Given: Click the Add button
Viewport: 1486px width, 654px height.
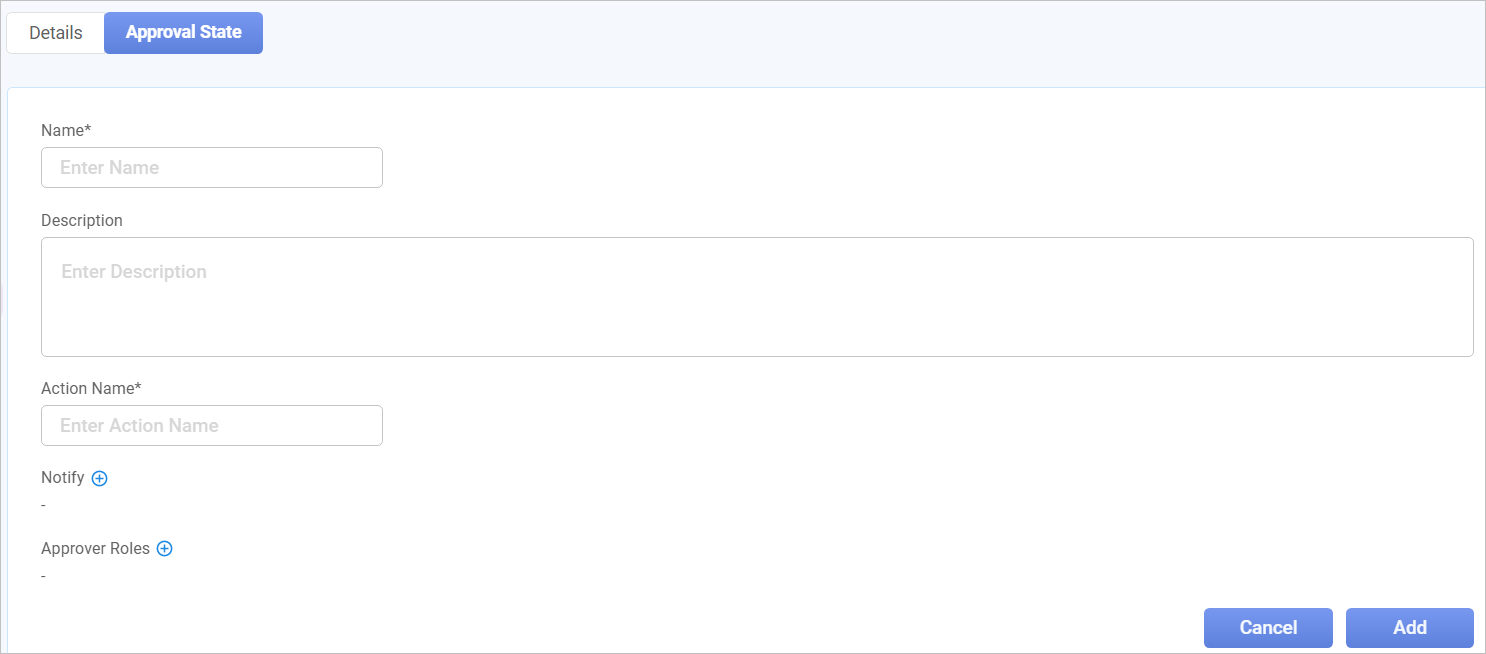Looking at the screenshot, I should [x=1409, y=628].
